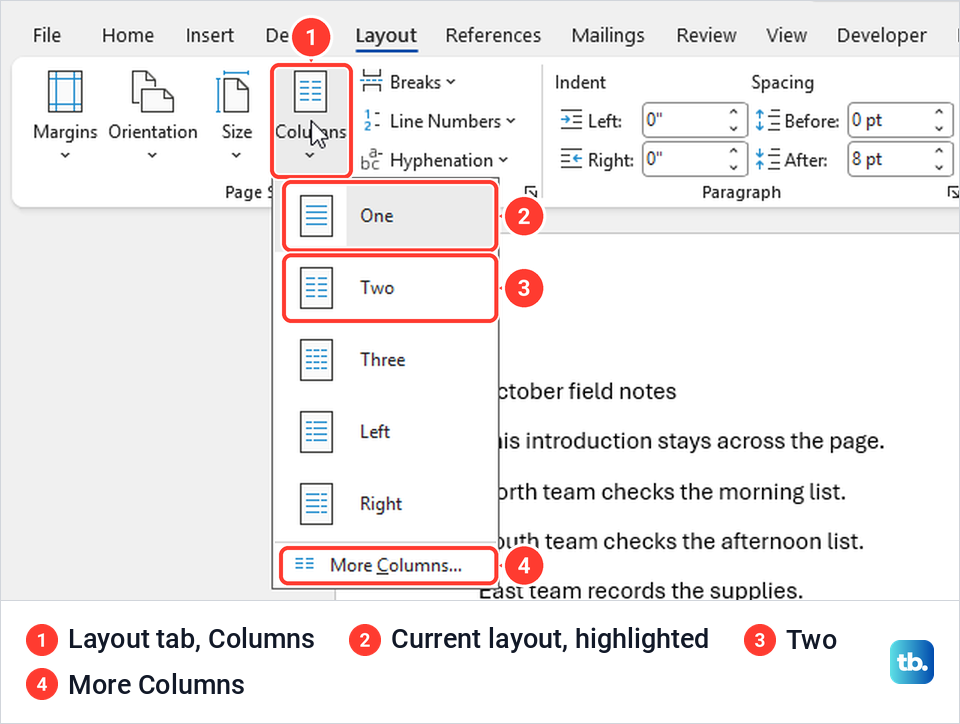The image size is (960, 724).
Task: Switch to the Developer tab
Action: coord(882,35)
